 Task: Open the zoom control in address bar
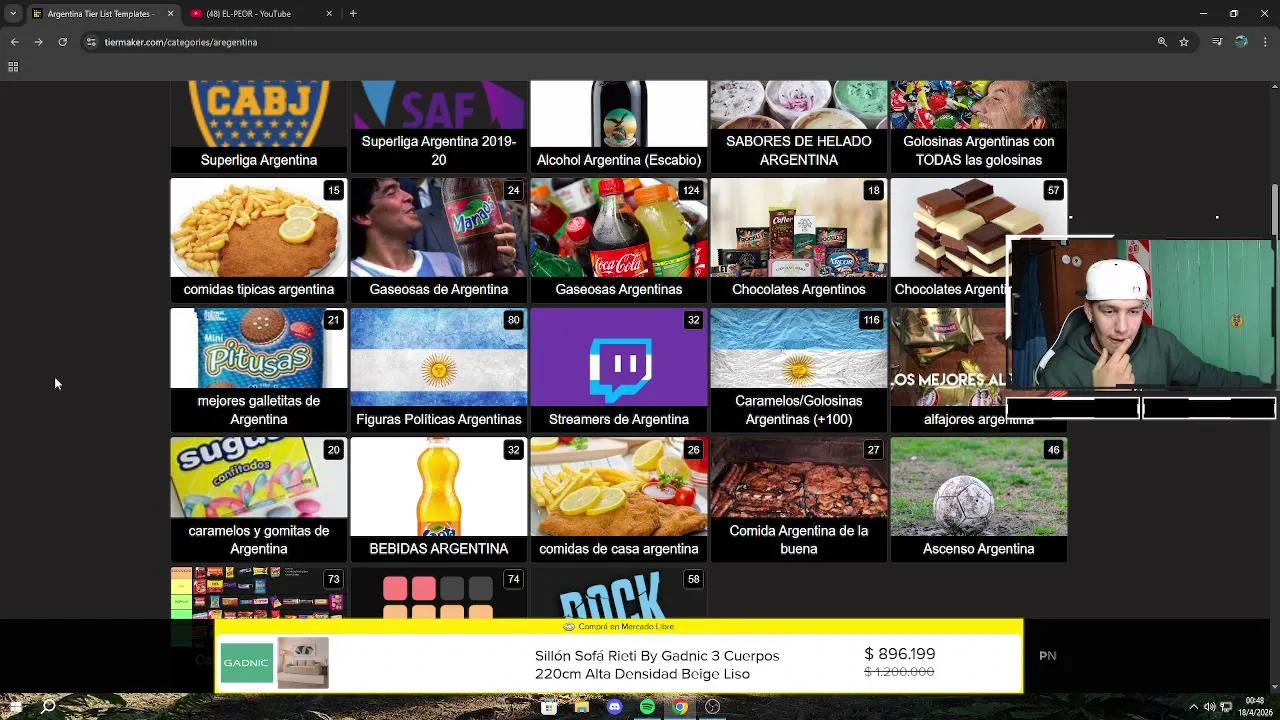pos(1162,42)
